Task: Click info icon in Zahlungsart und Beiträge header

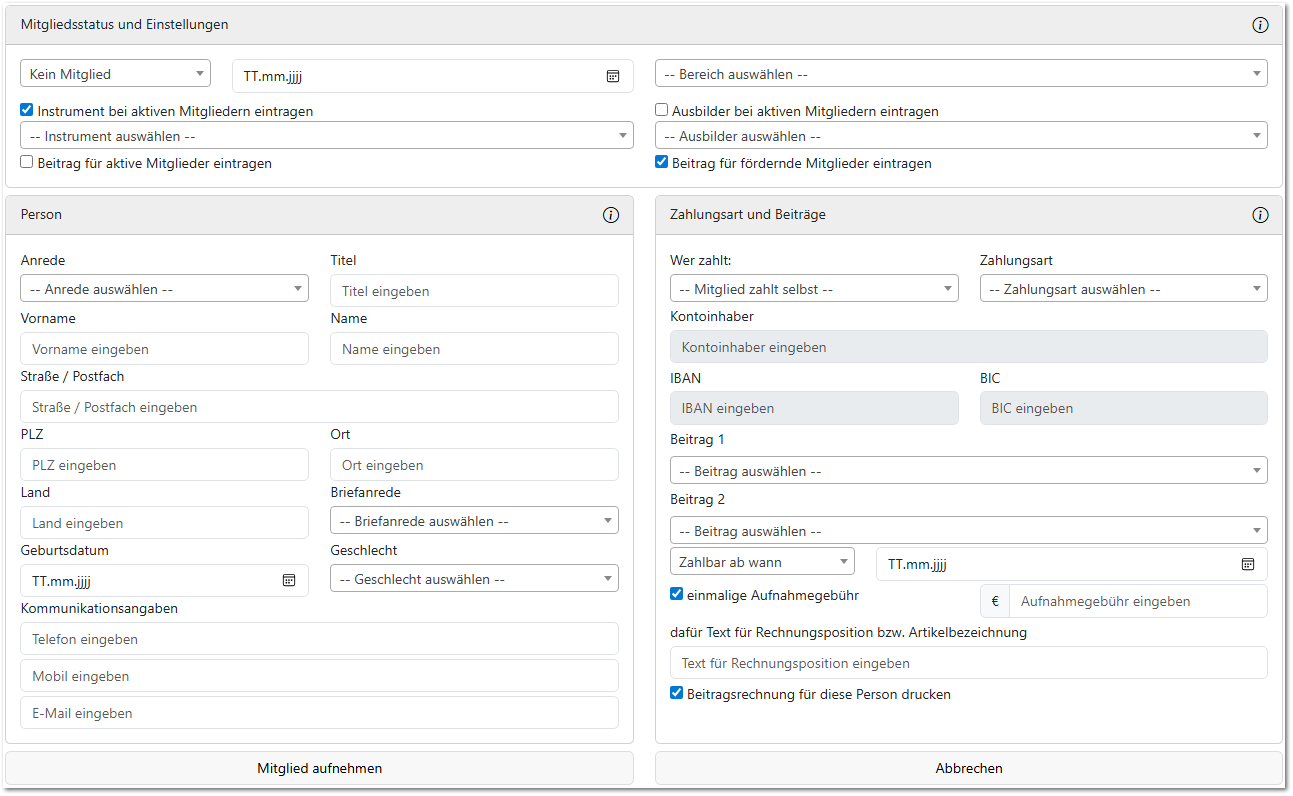Action: tap(1260, 215)
